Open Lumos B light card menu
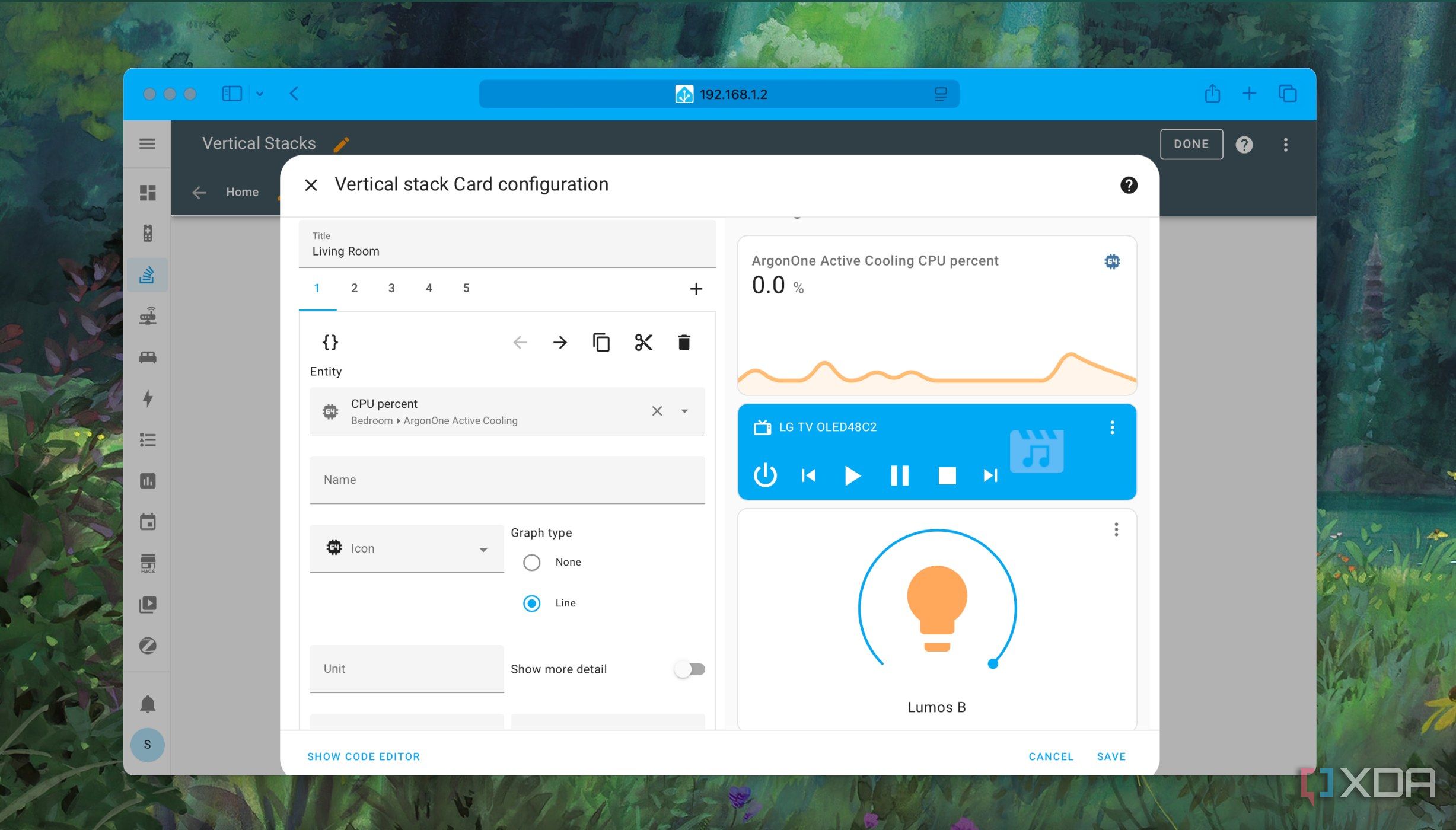 (x=1116, y=529)
